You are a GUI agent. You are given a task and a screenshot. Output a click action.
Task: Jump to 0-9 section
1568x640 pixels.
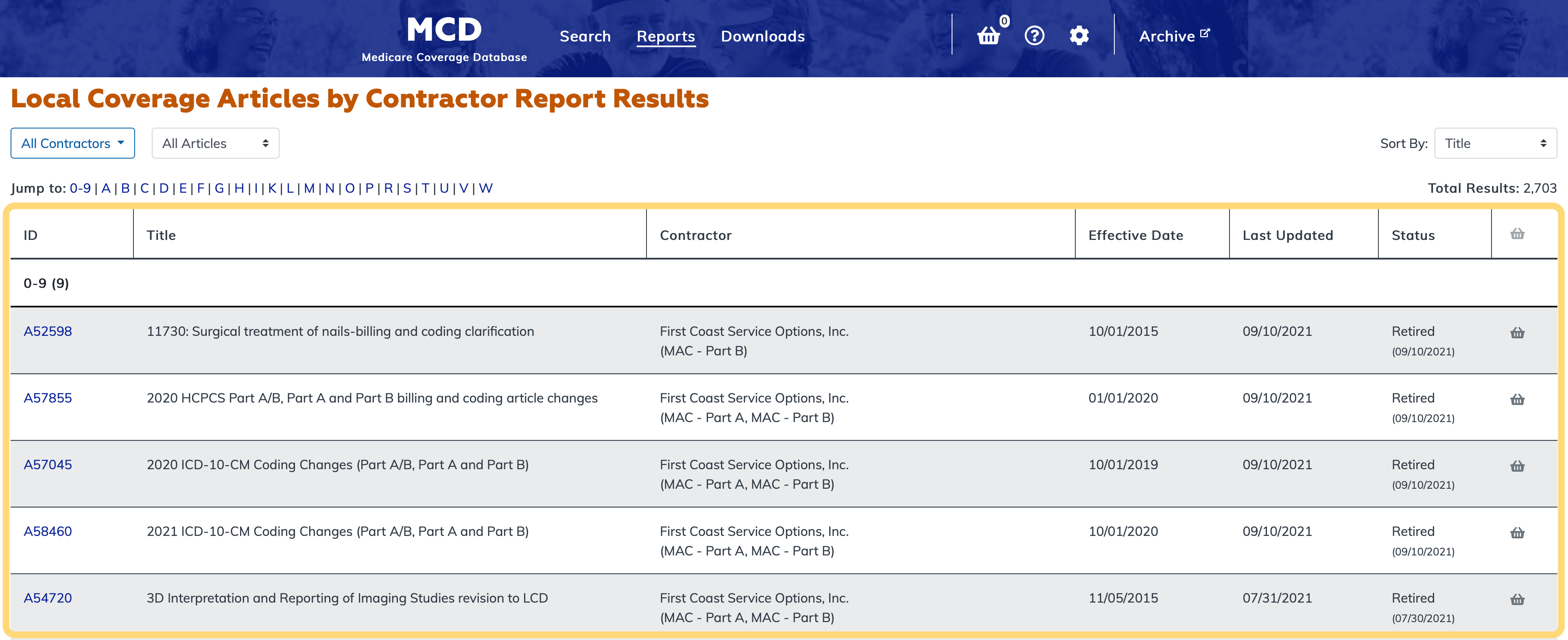click(x=80, y=189)
